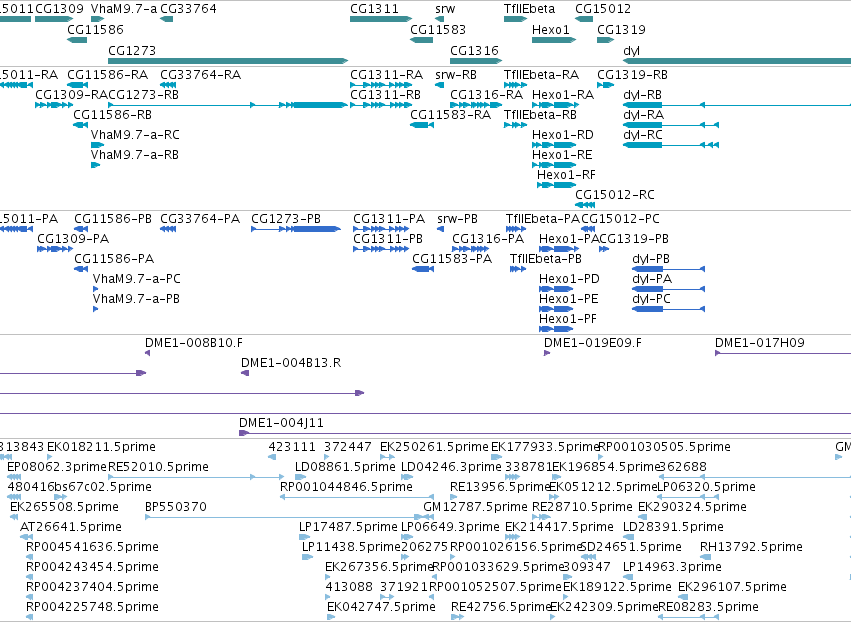Click the GM12787.5prime EST label

[475, 506]
